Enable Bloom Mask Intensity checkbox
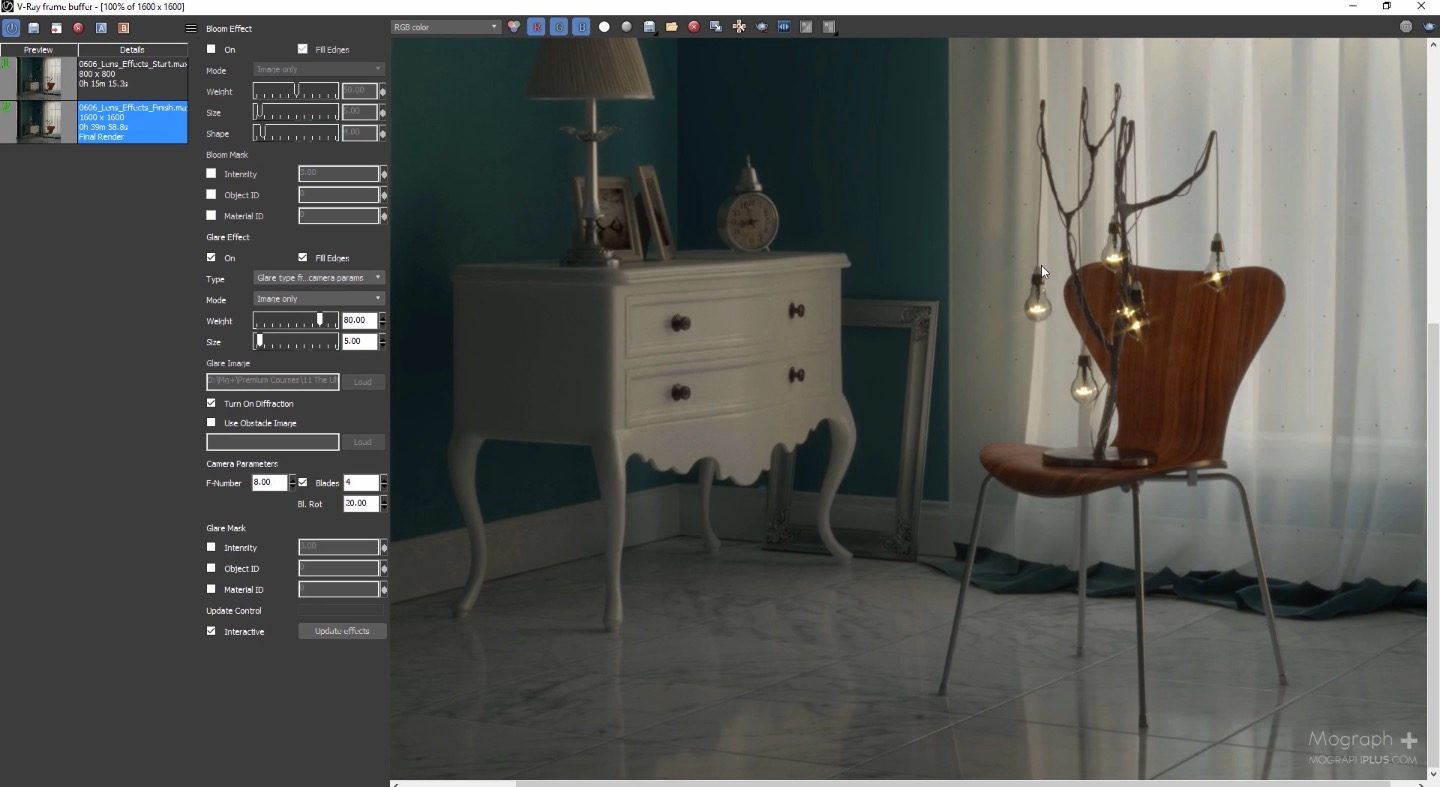Screen dimensions: 1440x787 [211, 174]
